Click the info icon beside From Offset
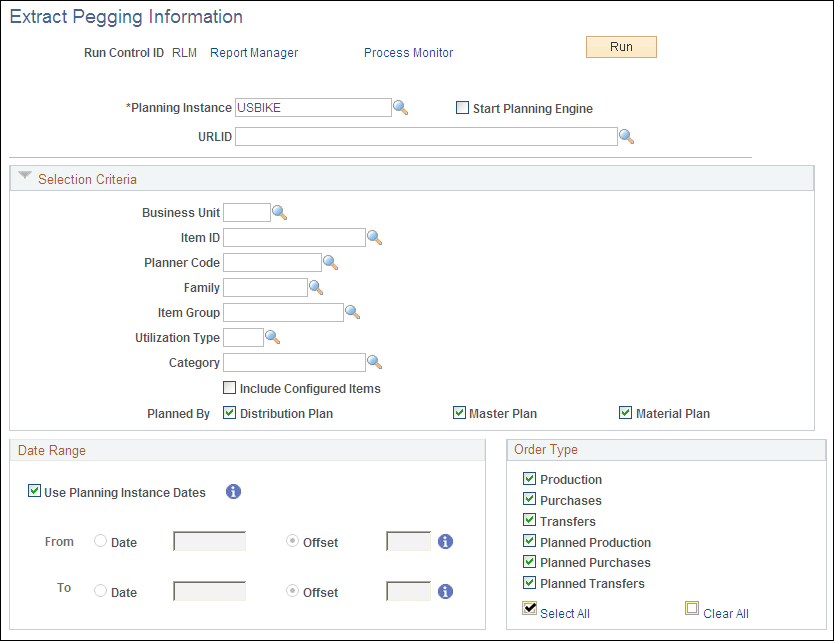 tap(445, 541)
